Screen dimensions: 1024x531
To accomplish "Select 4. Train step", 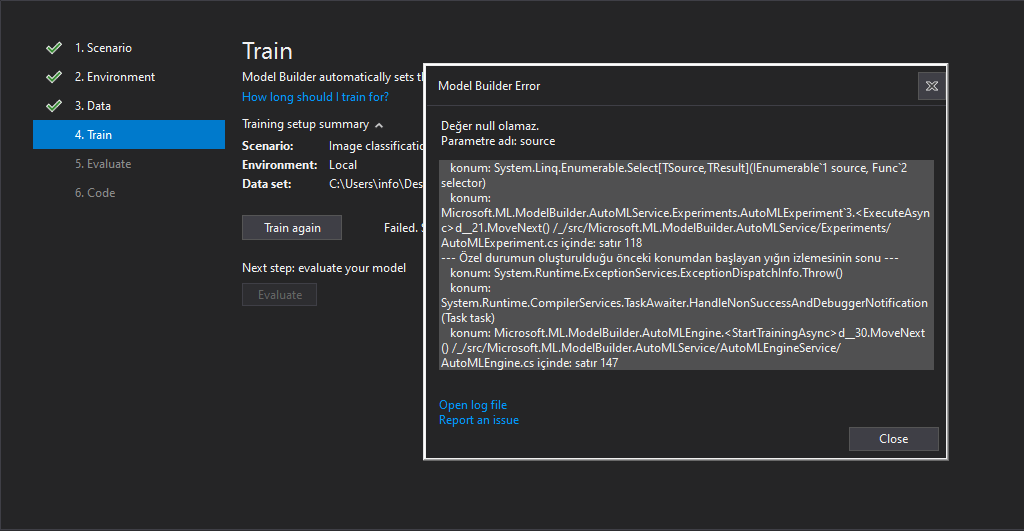I will click(129, 135).
